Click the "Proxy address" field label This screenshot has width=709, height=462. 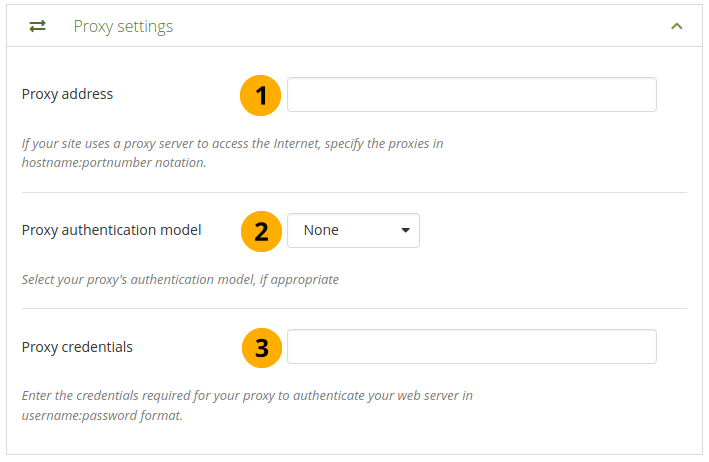pos(67,95)
